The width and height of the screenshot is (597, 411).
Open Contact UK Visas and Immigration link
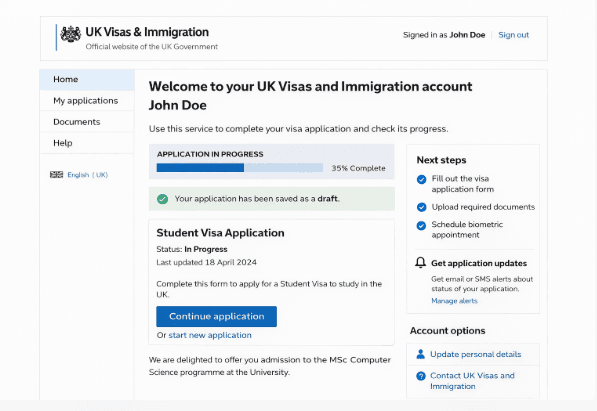[x=472, y=381]
